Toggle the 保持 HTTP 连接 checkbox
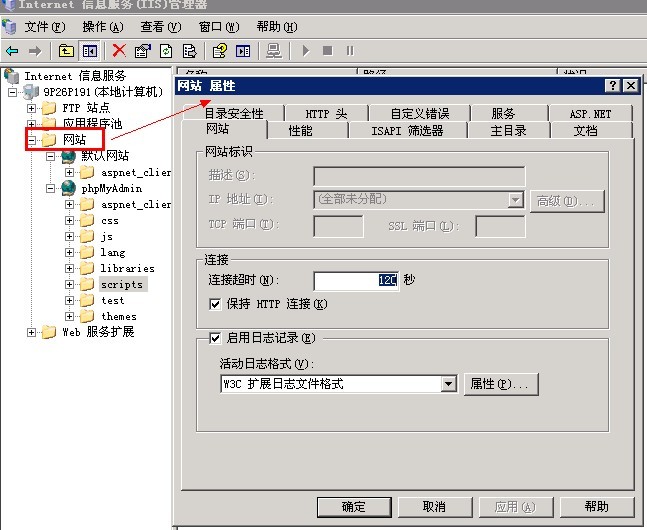This screenshot has width=647, height=530. (x=215, y=304)
